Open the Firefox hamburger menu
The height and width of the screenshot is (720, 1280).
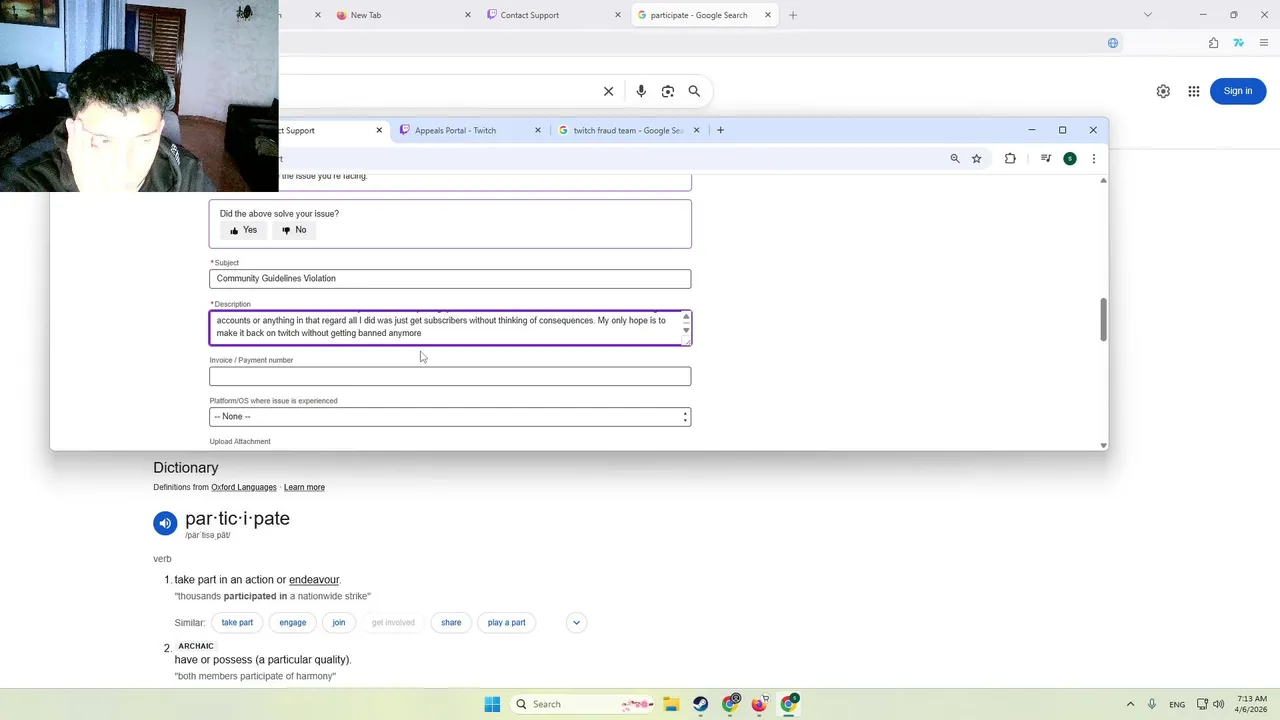[1264, 43]
